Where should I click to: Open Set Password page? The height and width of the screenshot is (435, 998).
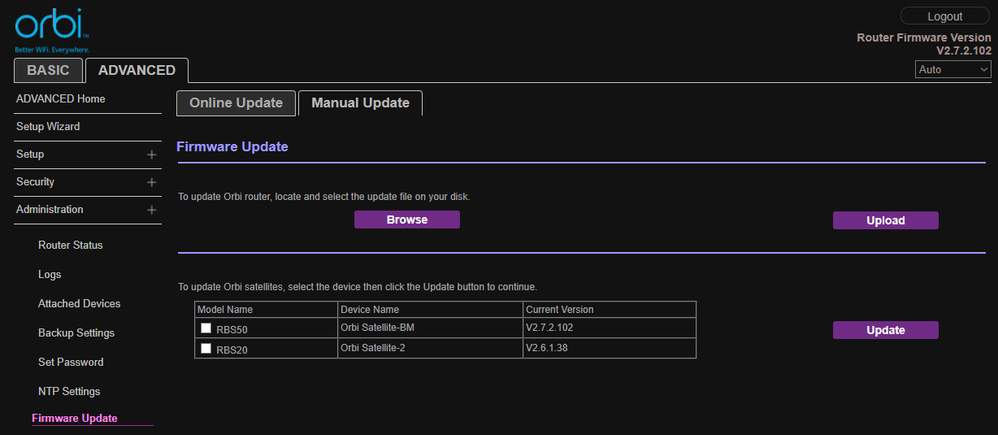click(x=71, y=362)
